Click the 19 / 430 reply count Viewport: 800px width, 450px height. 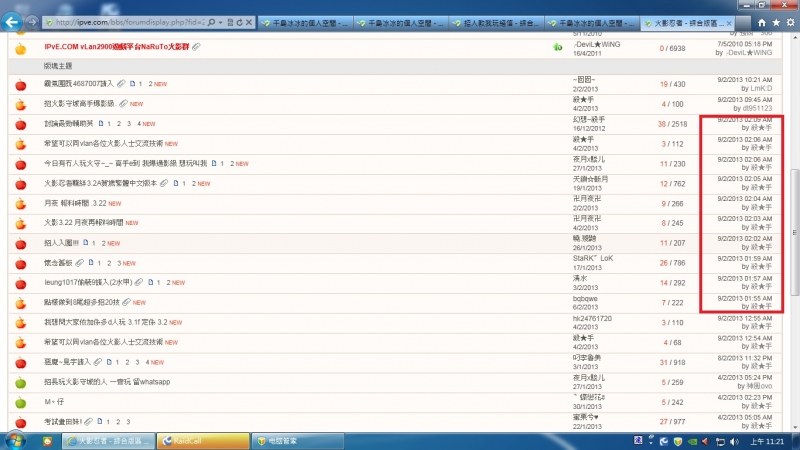[672, 84]
